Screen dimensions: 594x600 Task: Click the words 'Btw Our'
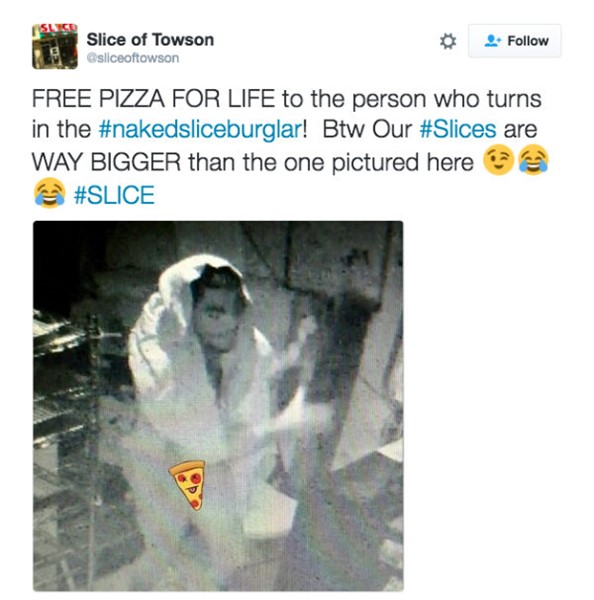pyautogui.click(x=367, y=129)
